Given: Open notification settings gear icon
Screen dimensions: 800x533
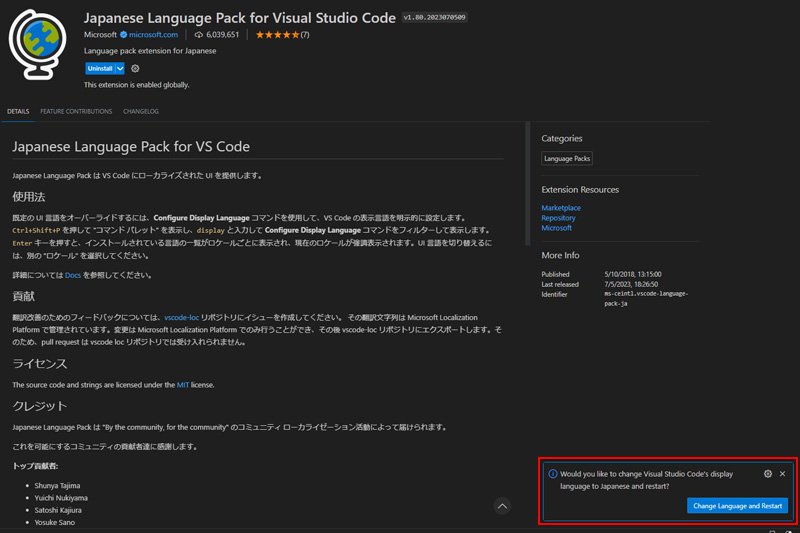Looking at the screenshot, I should (767, 474).
